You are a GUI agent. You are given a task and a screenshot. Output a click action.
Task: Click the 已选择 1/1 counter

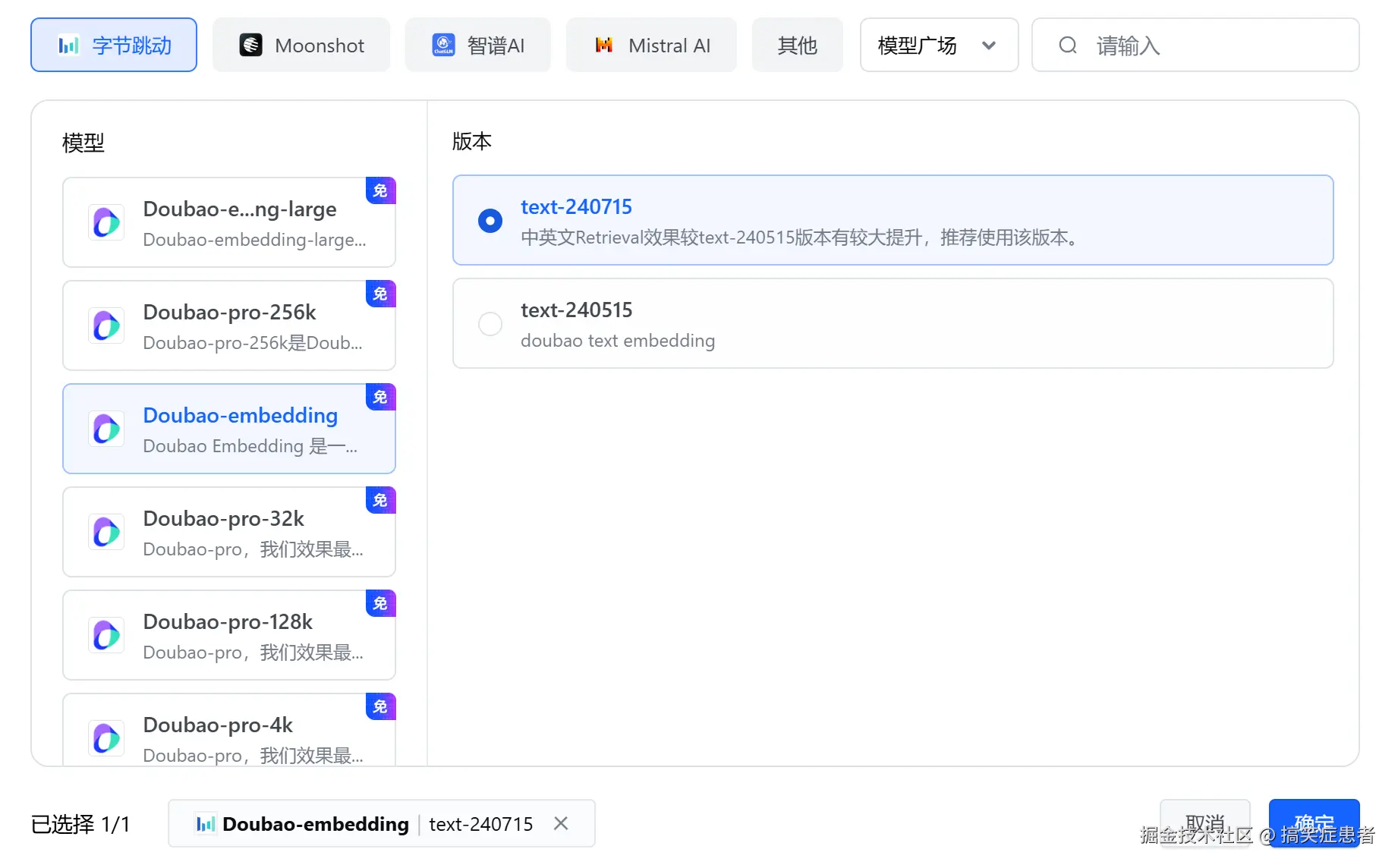80,824
